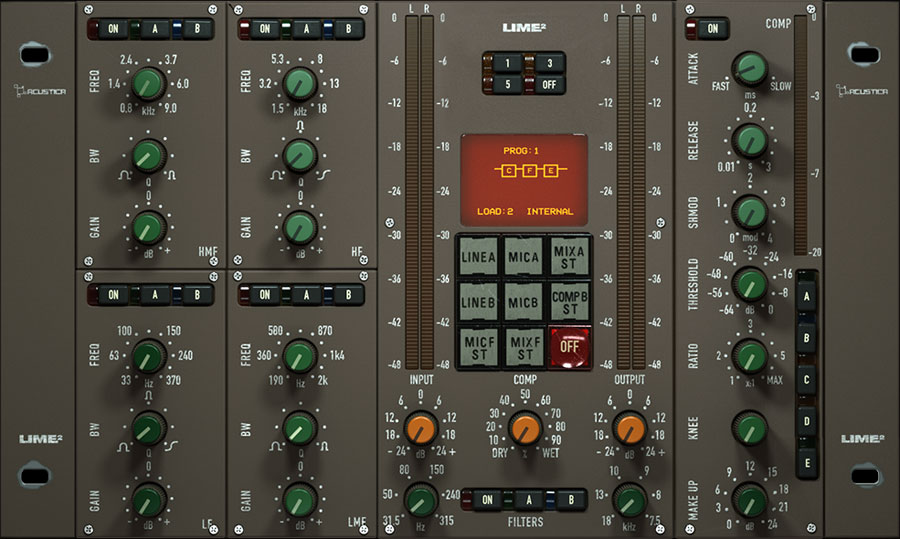900x539 pixels.
Task: Click the RATIO knob
Action: click(750, 356)
